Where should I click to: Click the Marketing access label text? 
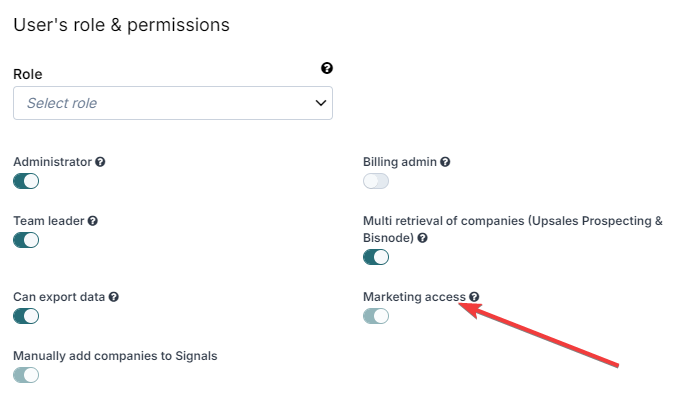coord(414,297)
